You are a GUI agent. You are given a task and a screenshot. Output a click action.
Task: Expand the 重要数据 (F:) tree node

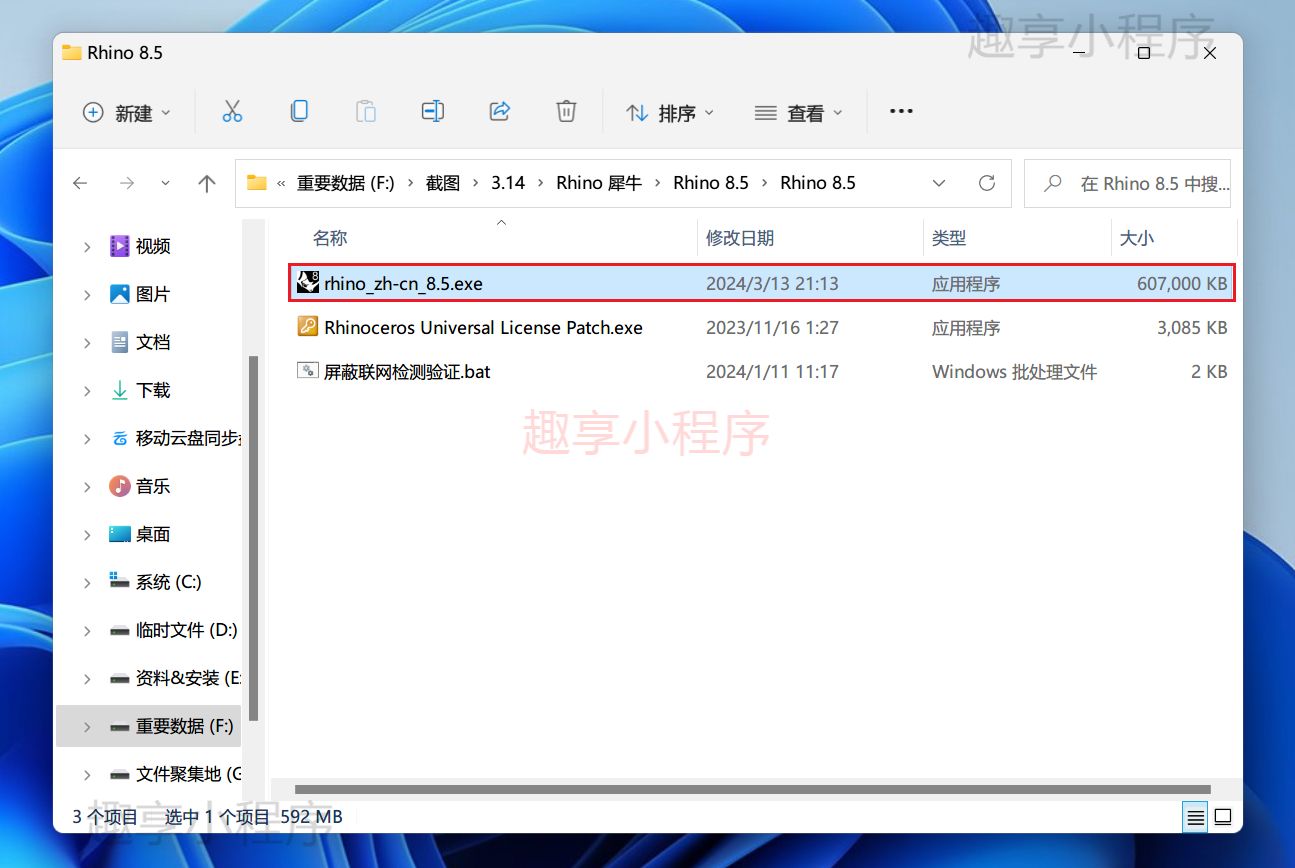(87, 726)
